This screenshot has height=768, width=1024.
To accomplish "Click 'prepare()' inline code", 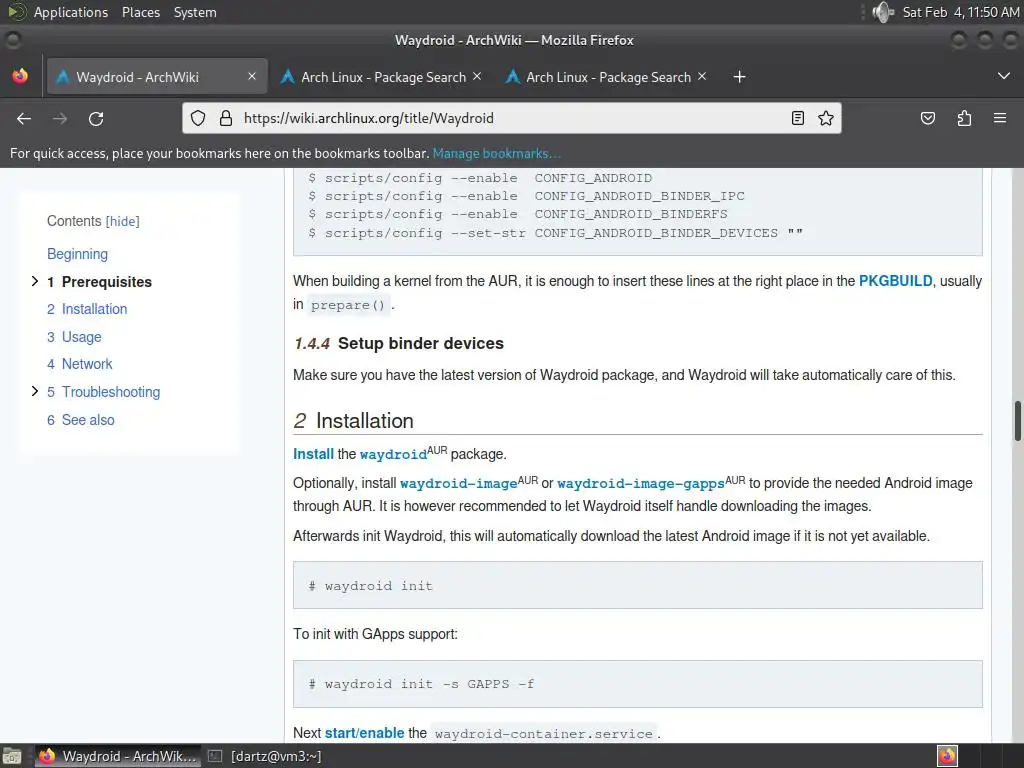I will click(x=348, y=305).
